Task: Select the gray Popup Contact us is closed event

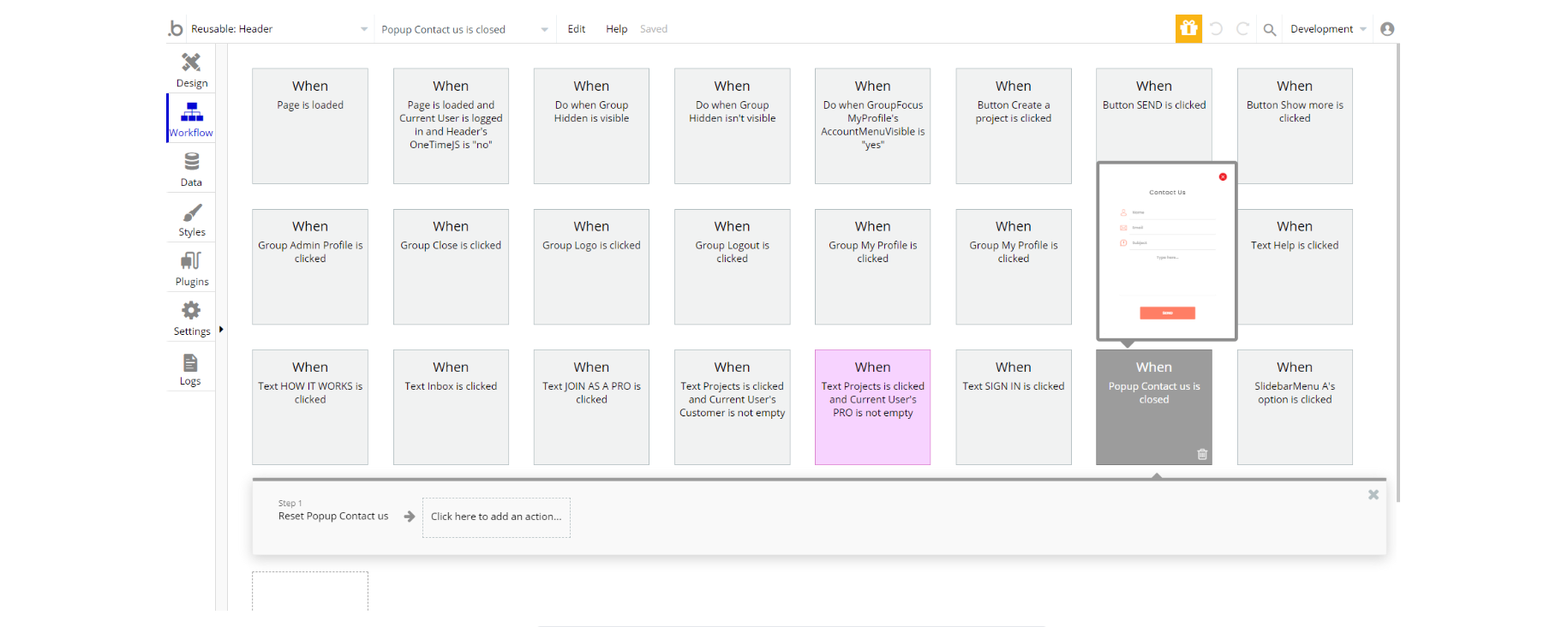Action: pyautogui.click(x=1154, y=407)
